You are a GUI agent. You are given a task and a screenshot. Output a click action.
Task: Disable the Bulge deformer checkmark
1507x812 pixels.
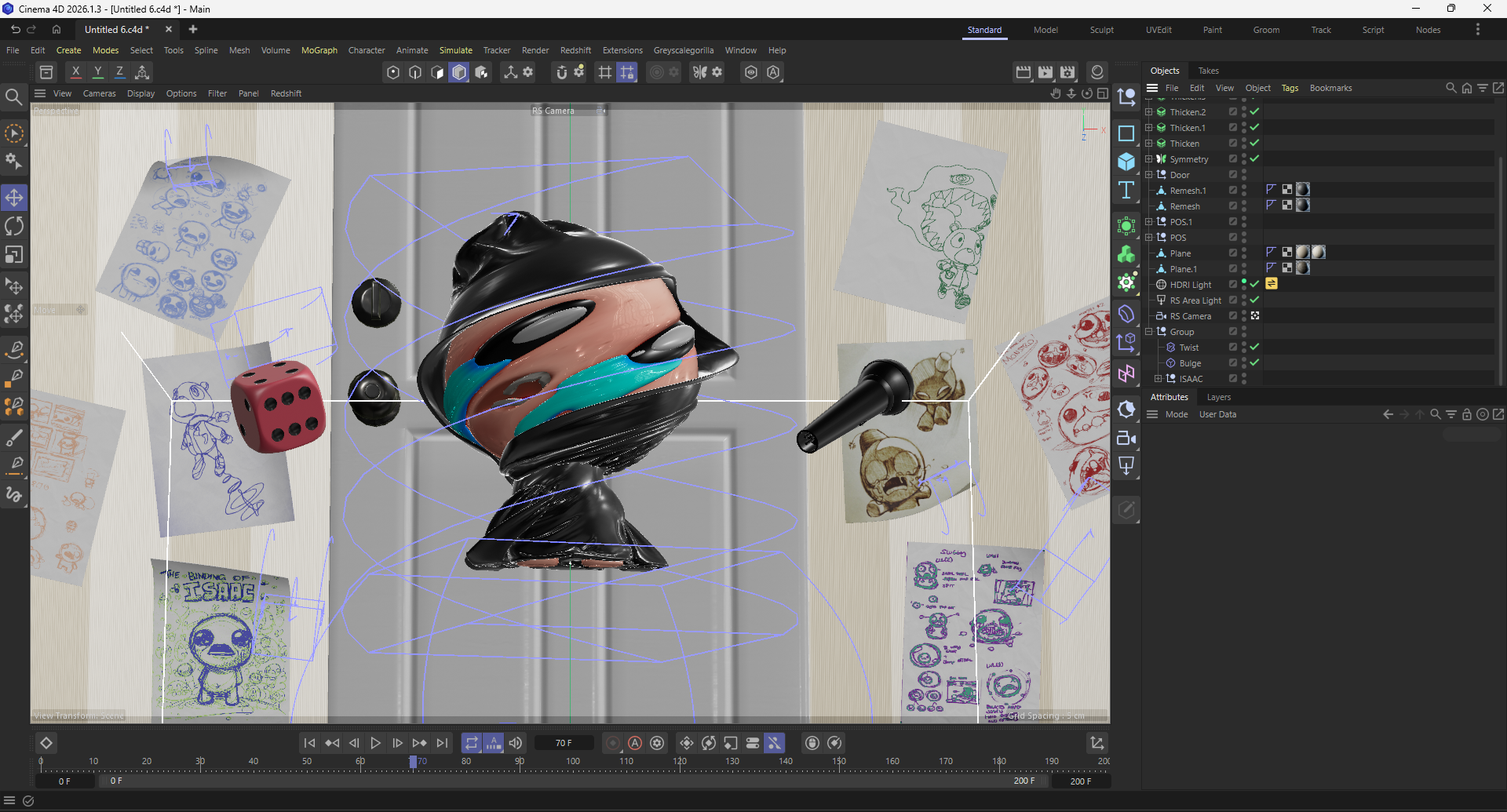1254,362
